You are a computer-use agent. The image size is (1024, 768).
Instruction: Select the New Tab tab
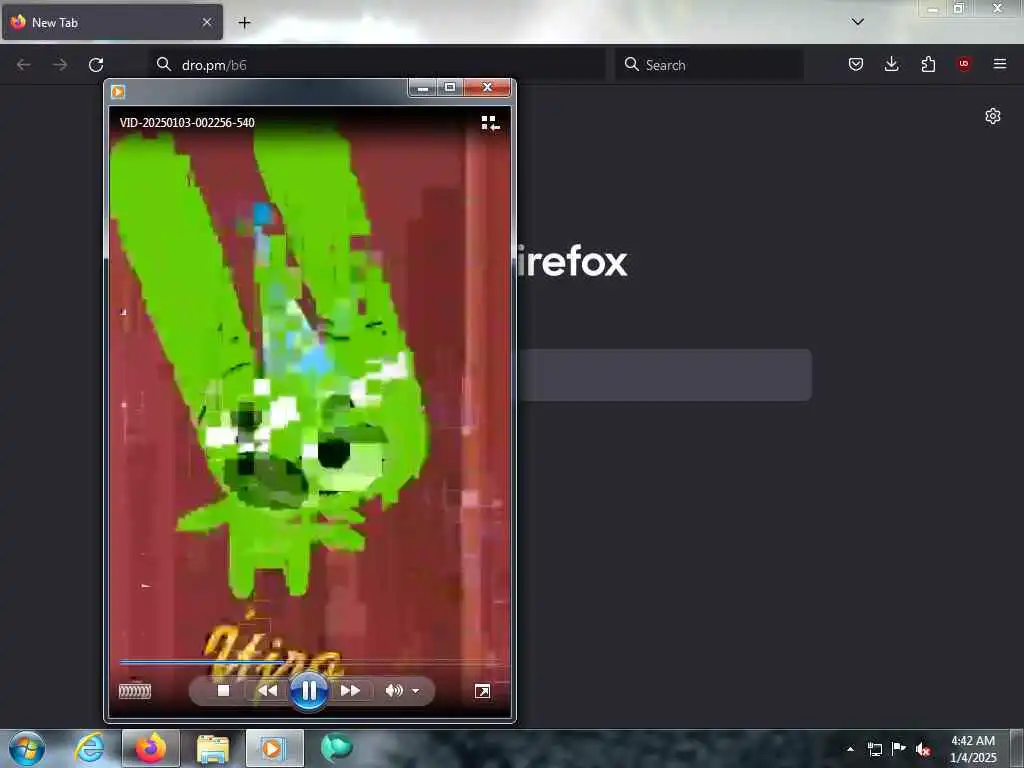112,22
